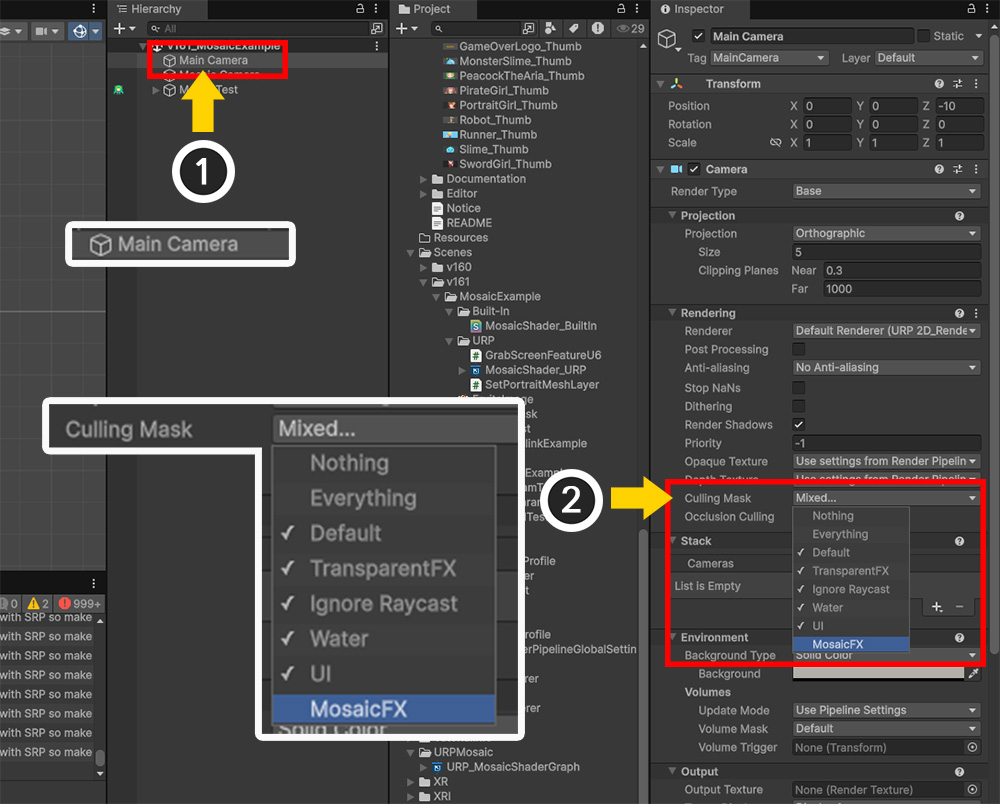Click the help icon in the Projection section
This screenshot has height=804, width=1000.
959,216
